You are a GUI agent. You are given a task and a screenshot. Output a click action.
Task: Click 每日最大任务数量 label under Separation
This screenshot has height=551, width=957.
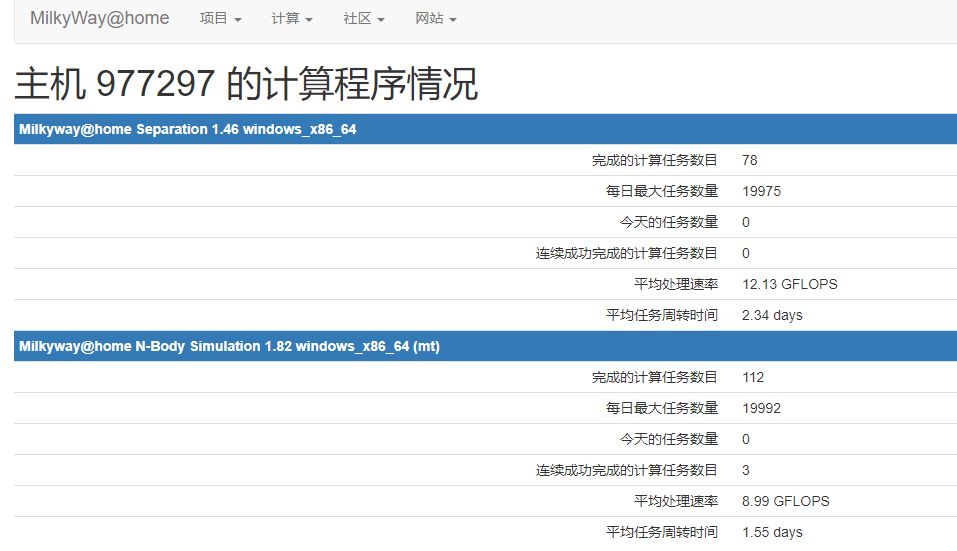coord(662,192)
